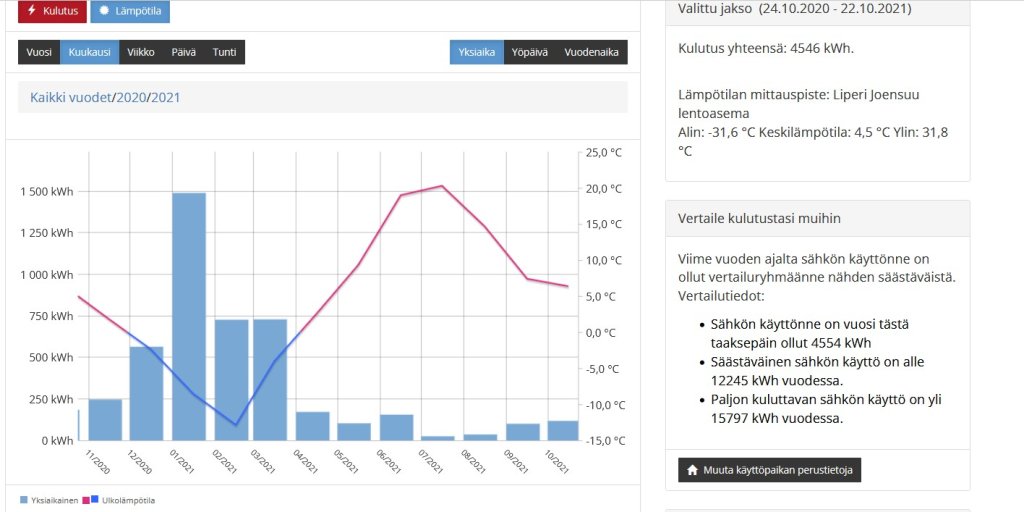The height and width of the screenshot is (512, 1024).
Task: Toggle the Lämpötila temperature button
Action: 130,11
